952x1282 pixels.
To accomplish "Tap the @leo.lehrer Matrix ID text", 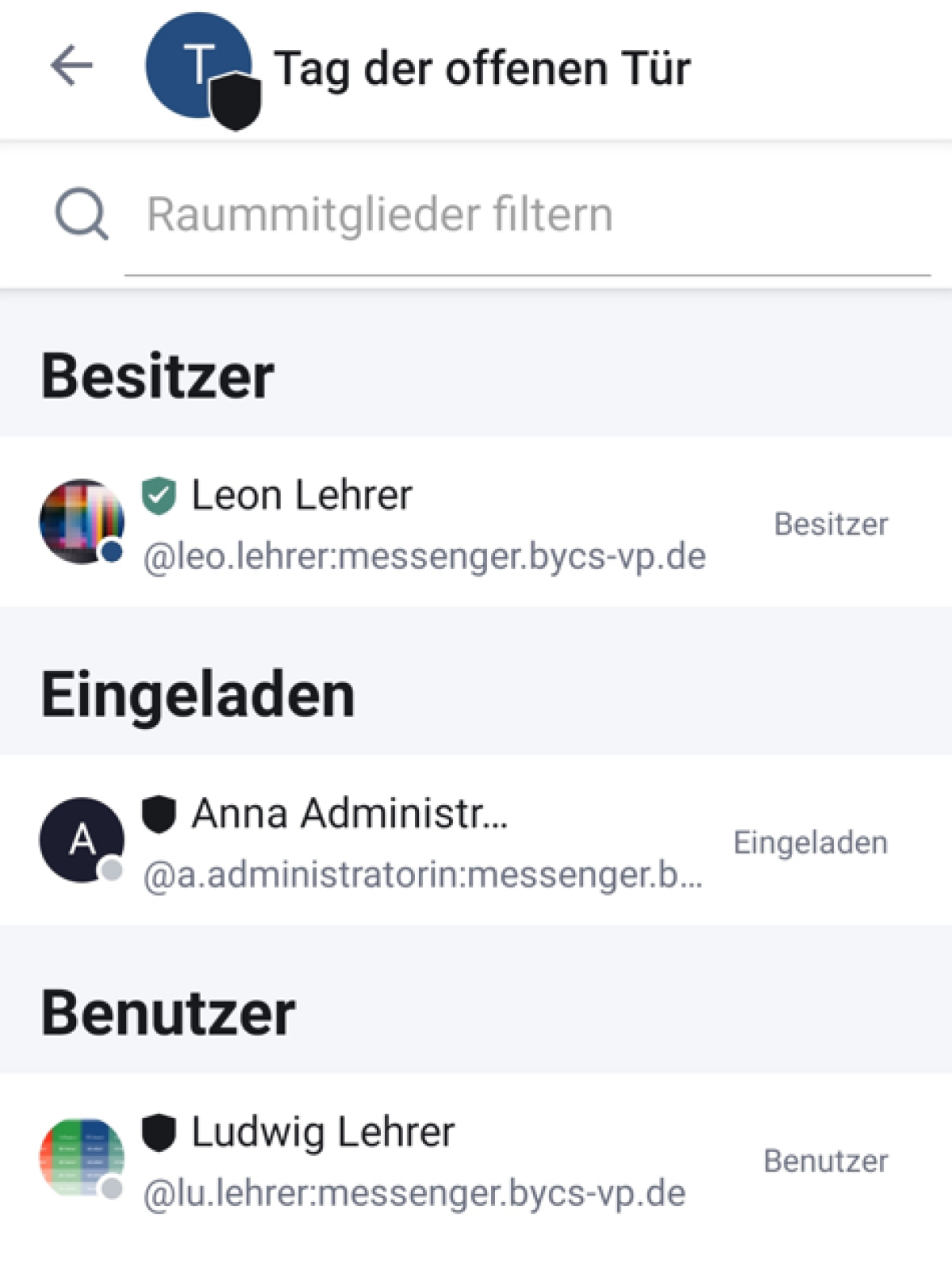I will [x=424, y=557].
